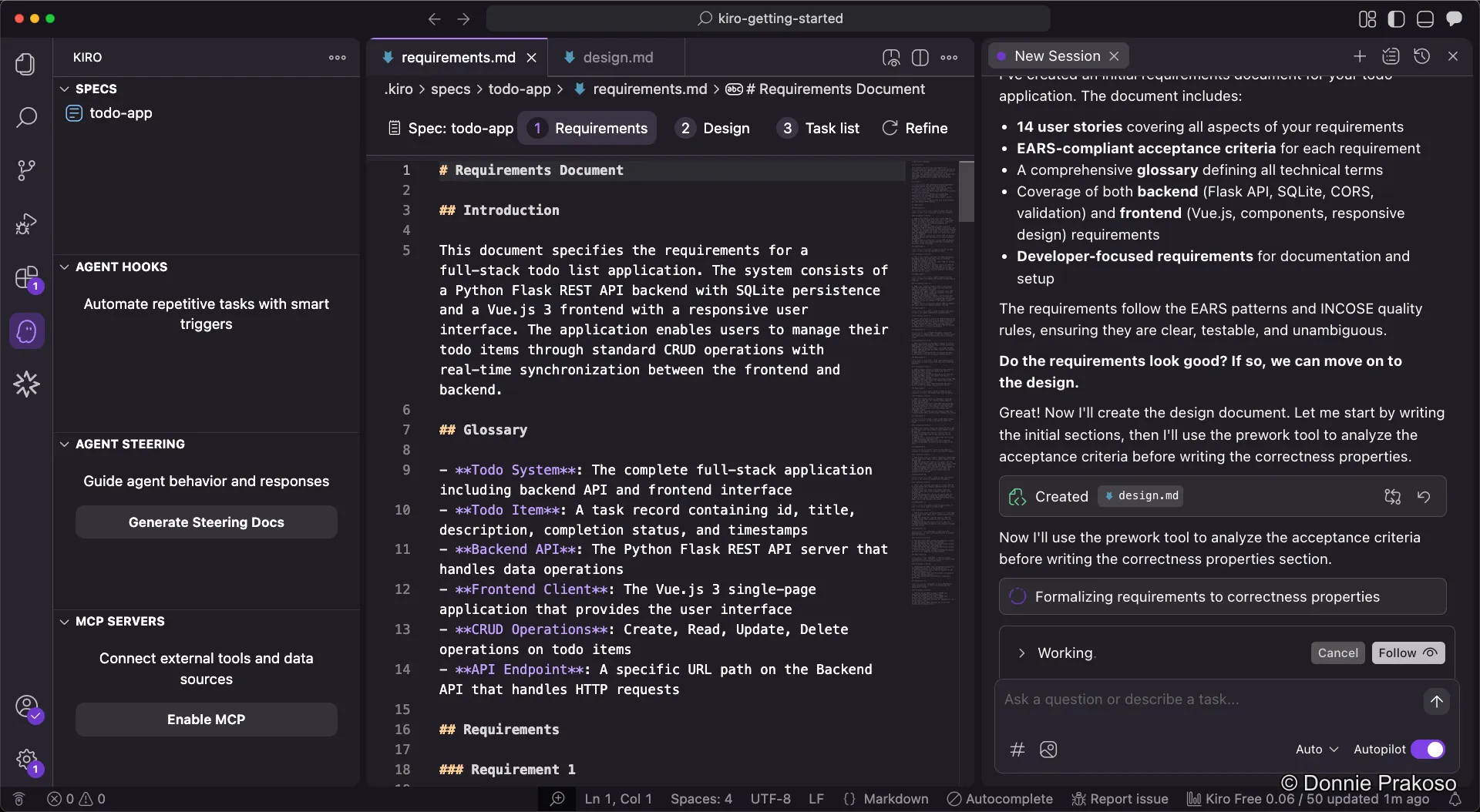This screenshot has width=1480, height=812.
Task: Start a new chat session with plus icon
Action: point(1360,56)
